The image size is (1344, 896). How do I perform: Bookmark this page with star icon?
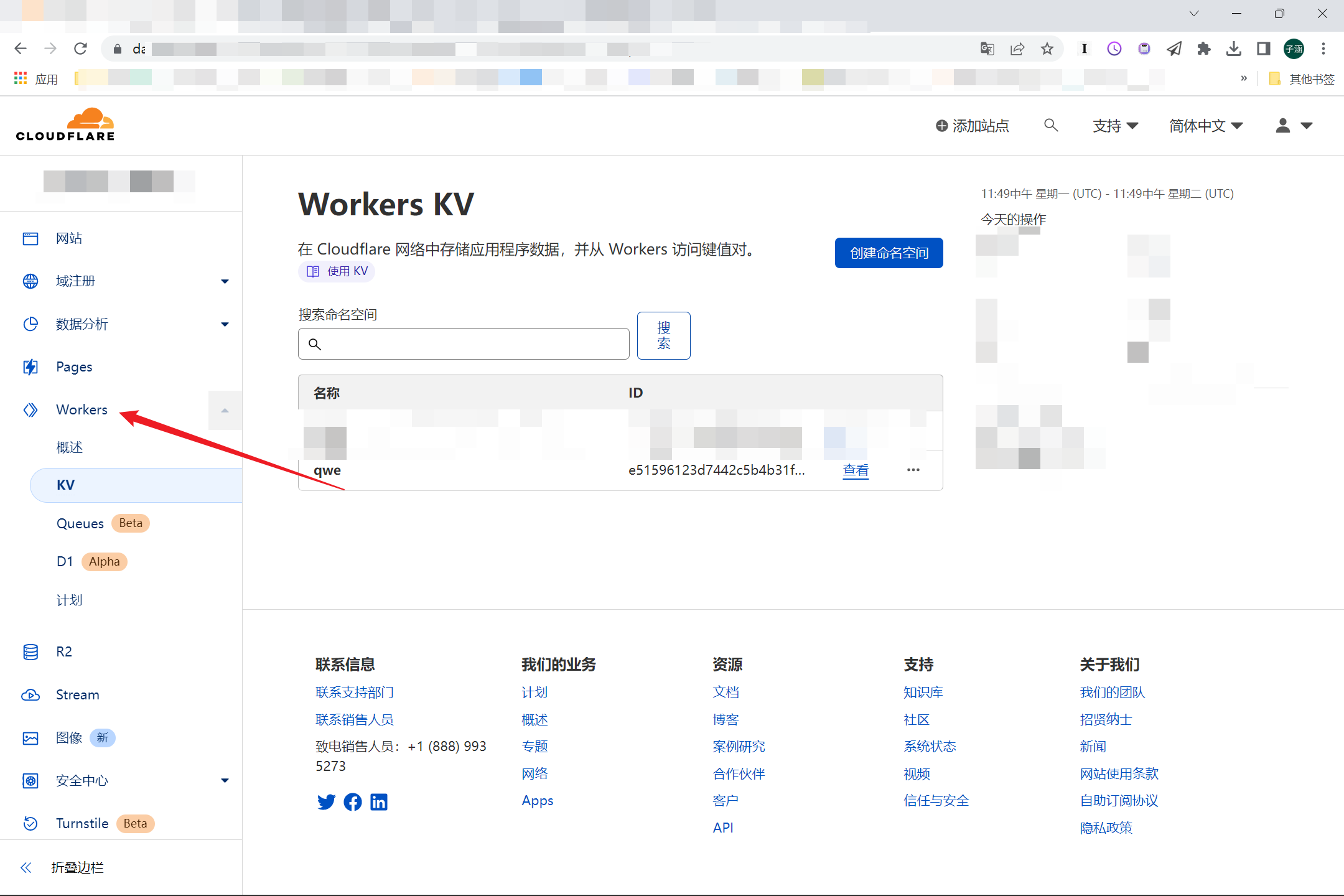click(1047, 49)
